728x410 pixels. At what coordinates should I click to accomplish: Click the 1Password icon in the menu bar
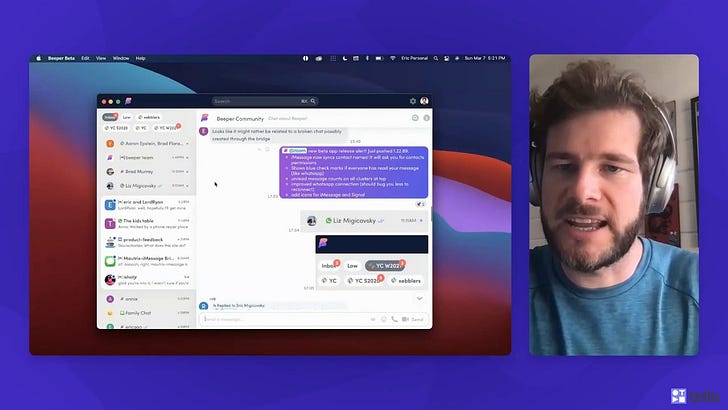[306, 59]
